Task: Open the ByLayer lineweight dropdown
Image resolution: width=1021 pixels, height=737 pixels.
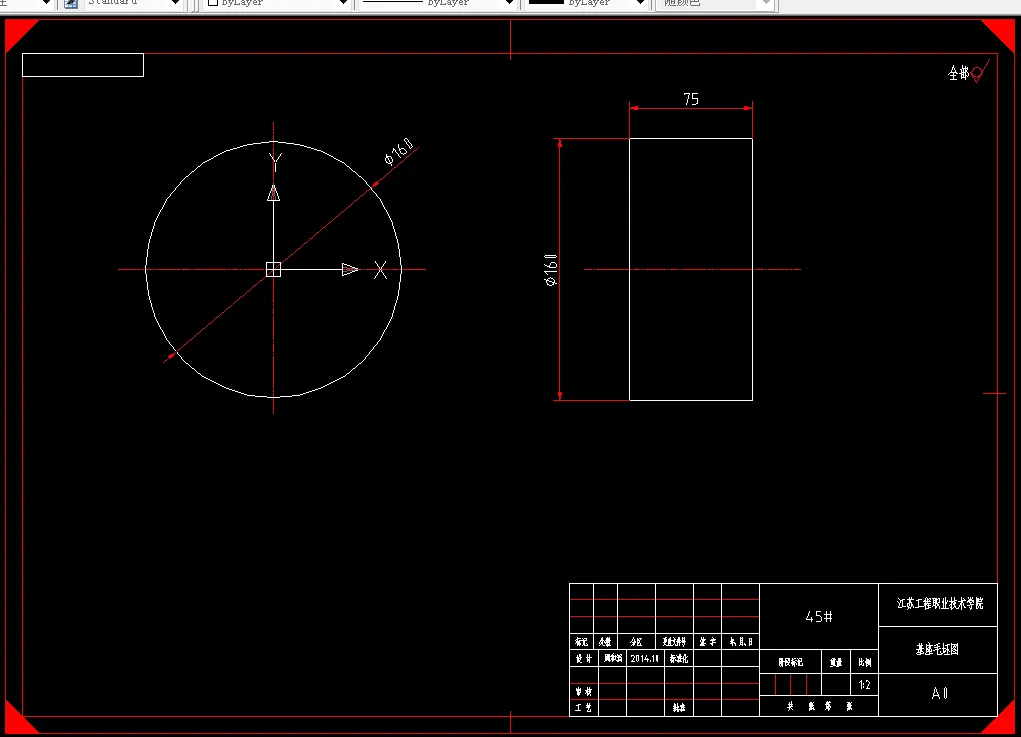Action: [x=586, y=3]
